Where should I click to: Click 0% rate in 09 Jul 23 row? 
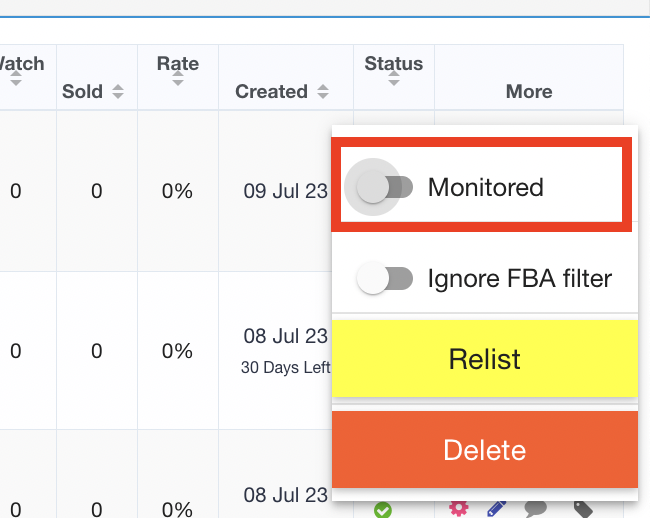tap(177, 191)
